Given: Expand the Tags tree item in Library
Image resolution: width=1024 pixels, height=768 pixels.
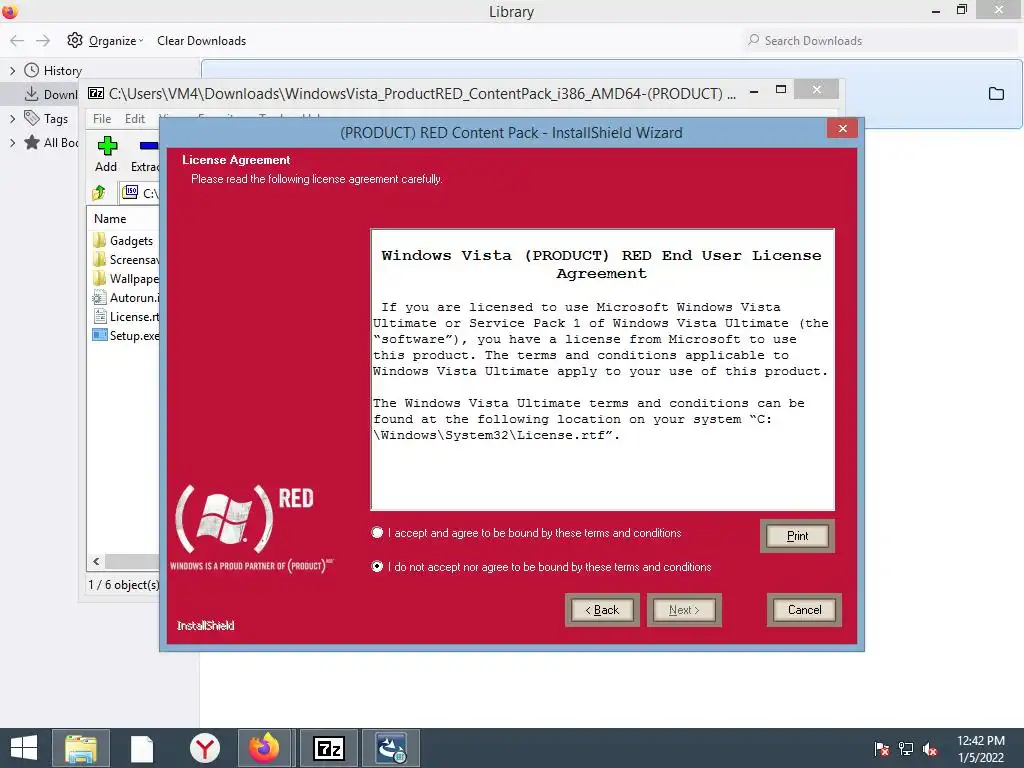Looking at the screenshot, I should pos(12,119).
